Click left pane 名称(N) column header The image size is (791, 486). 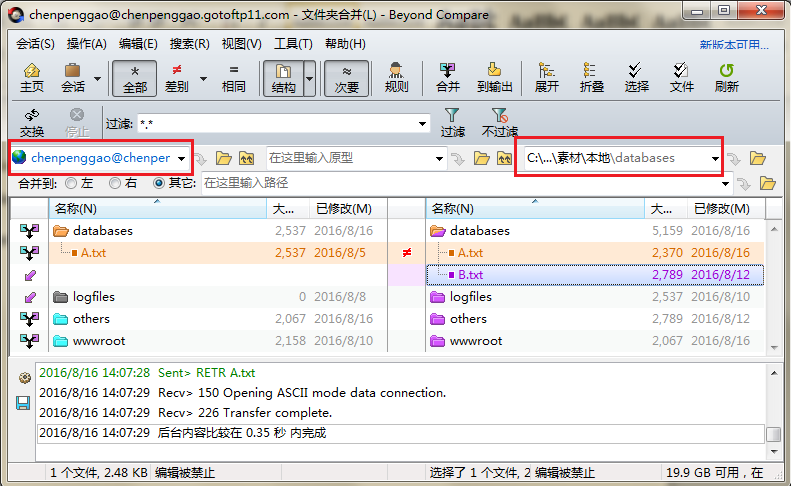[157, 208]
